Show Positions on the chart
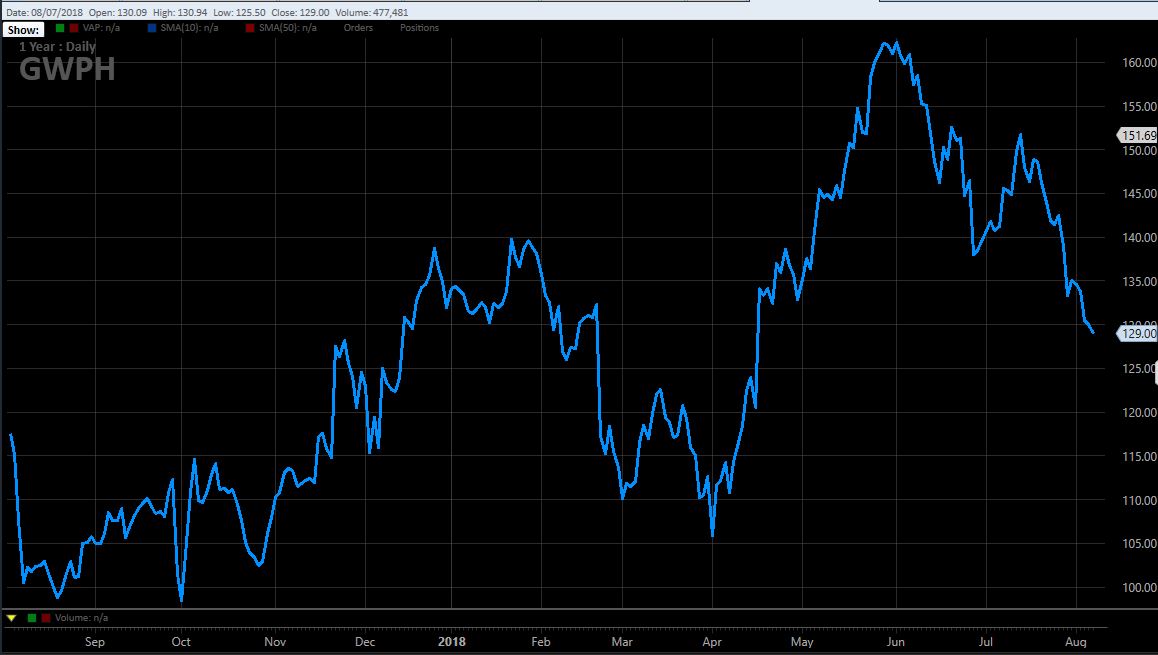The width and height of the screenshot is (1158, 655). click(419, 28)
